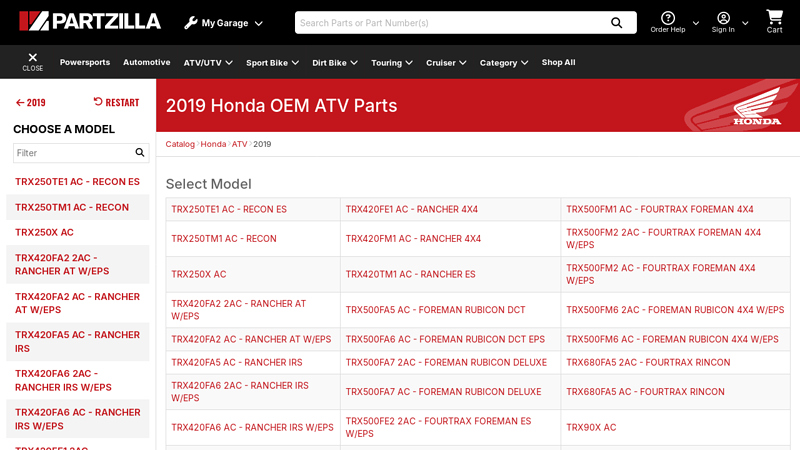Expand the Sign In chevron

[x=745, y=23]
